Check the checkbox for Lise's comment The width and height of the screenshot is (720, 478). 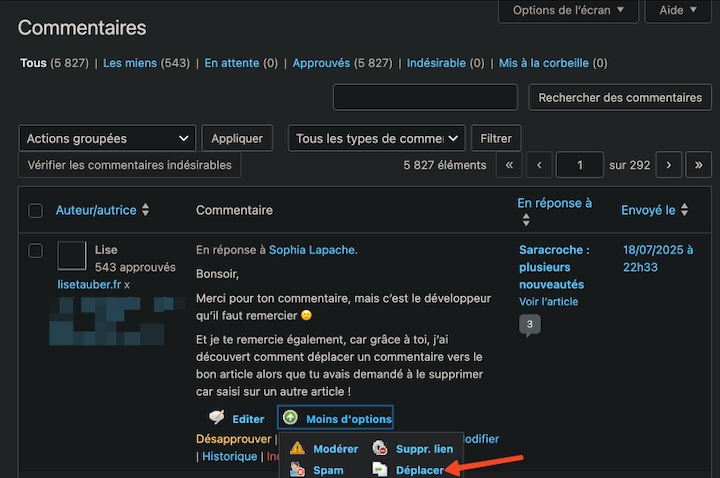pyautogui.click(x=35, y=251)
